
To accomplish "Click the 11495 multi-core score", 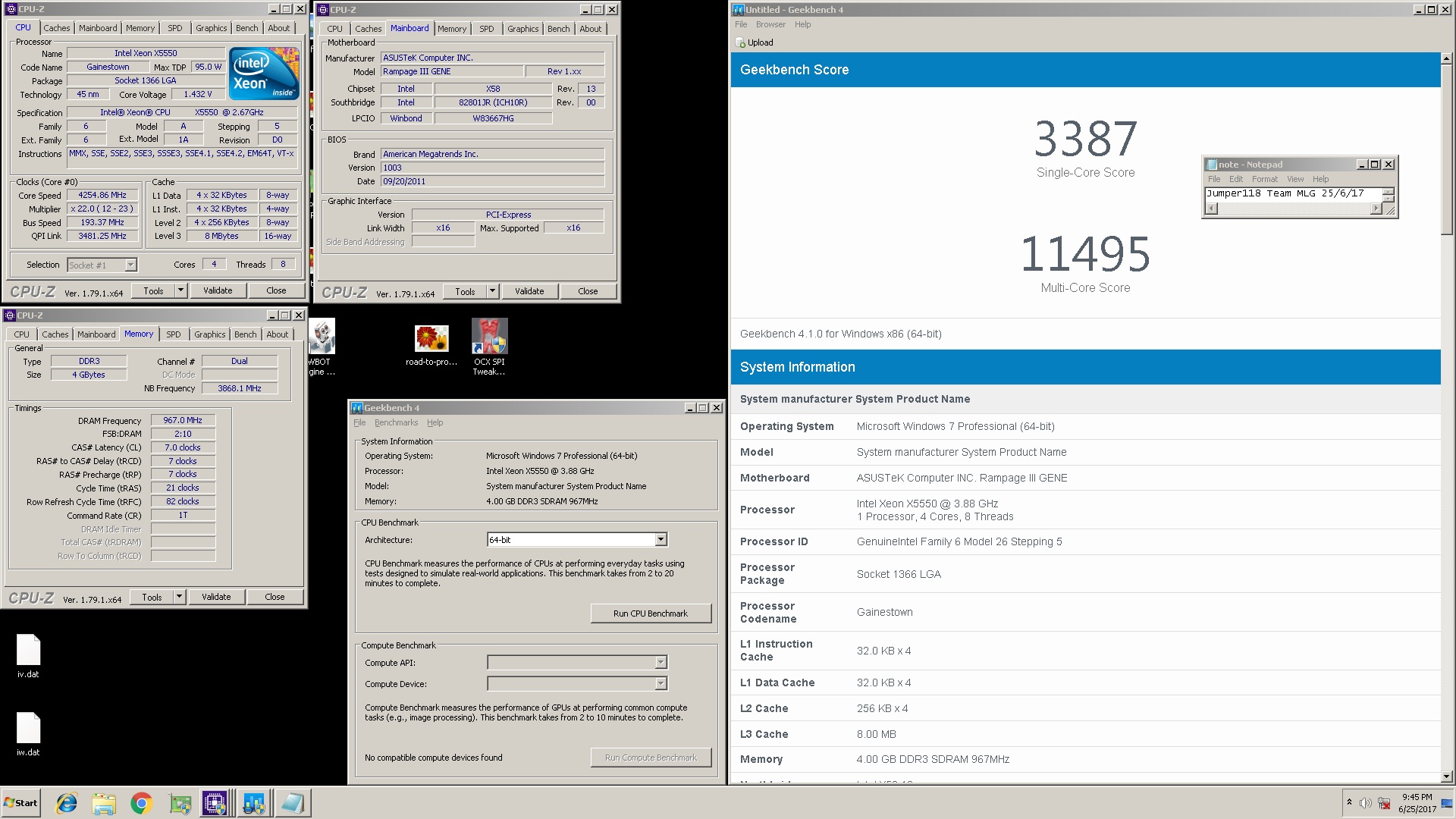I will (x=1085, y=253).
